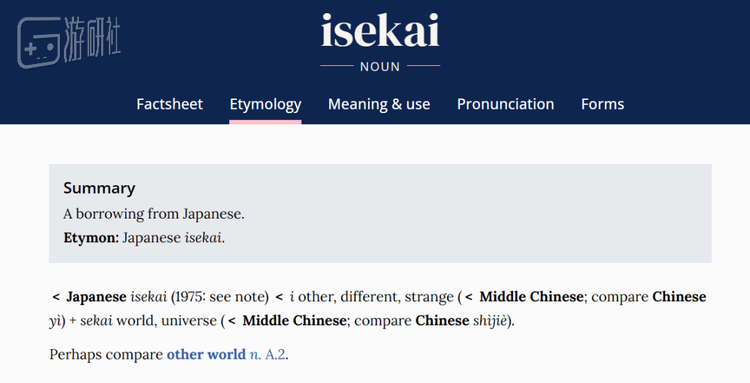Image resolution: width=750 pixels, height=383 pixels.
Task: Click 'A borrowing from Japanese.' sentence
Action: pyautogui.click(x=154, y=214)
